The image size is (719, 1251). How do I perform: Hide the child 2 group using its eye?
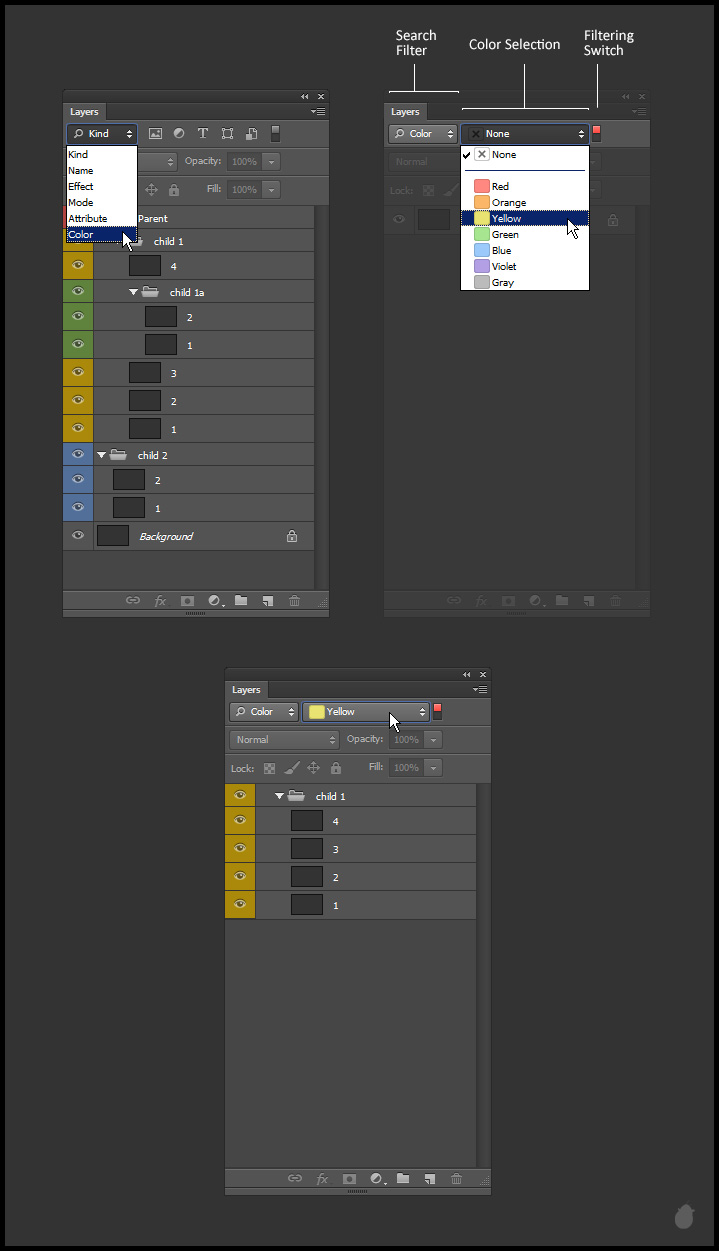(x=78, y=454)
